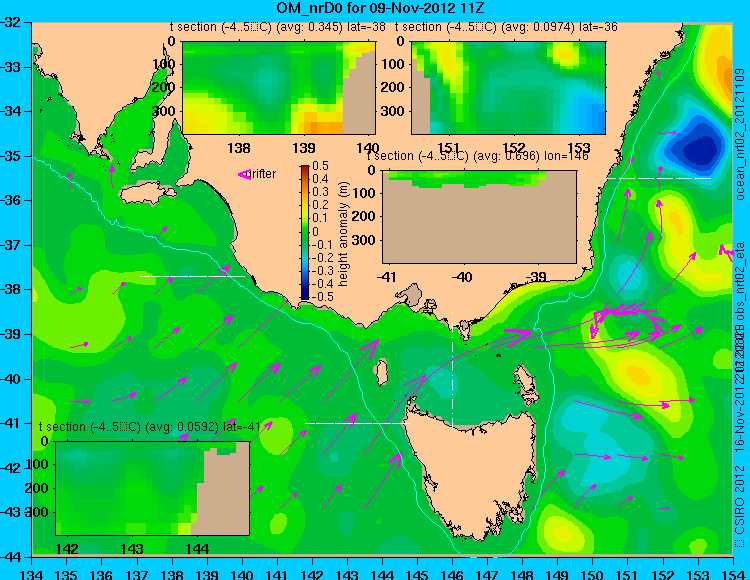The height and width of the screenshot is (580, 750).
Task: Click the white dashed vertical section line at 146E
Action: click(452, 368)
